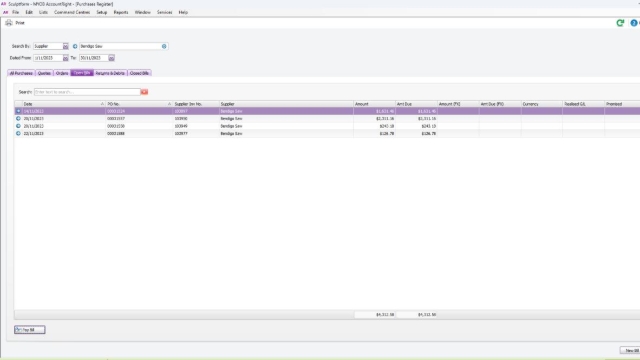Viewport: 640px width, 360px height.
Task: Click the Amount column header
Action: (374, 104)
